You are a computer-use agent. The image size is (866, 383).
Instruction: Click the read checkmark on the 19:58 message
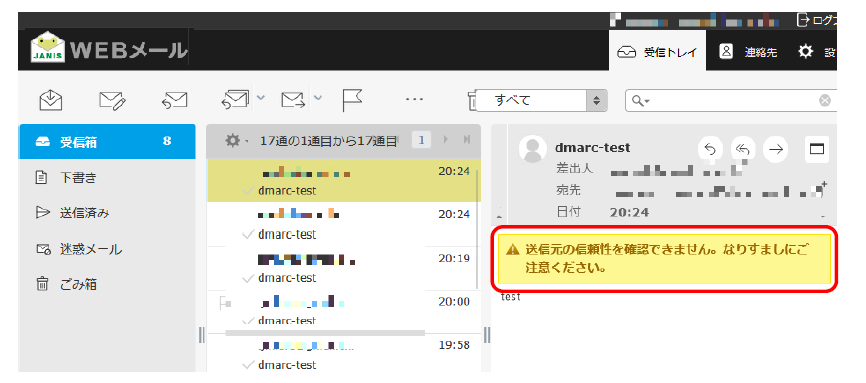tap(249, 365)
